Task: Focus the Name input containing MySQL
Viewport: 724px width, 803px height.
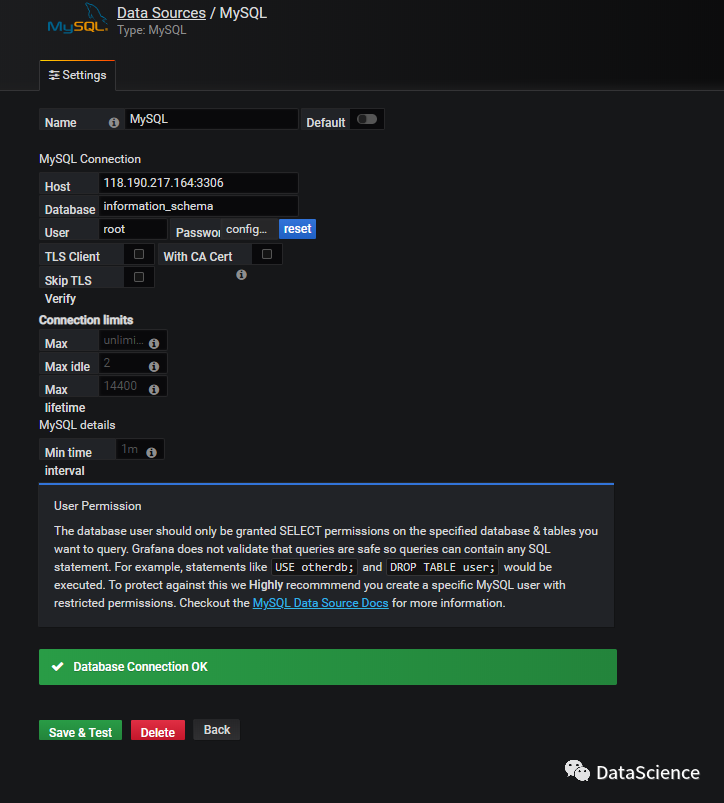Action: click(211, 119)
